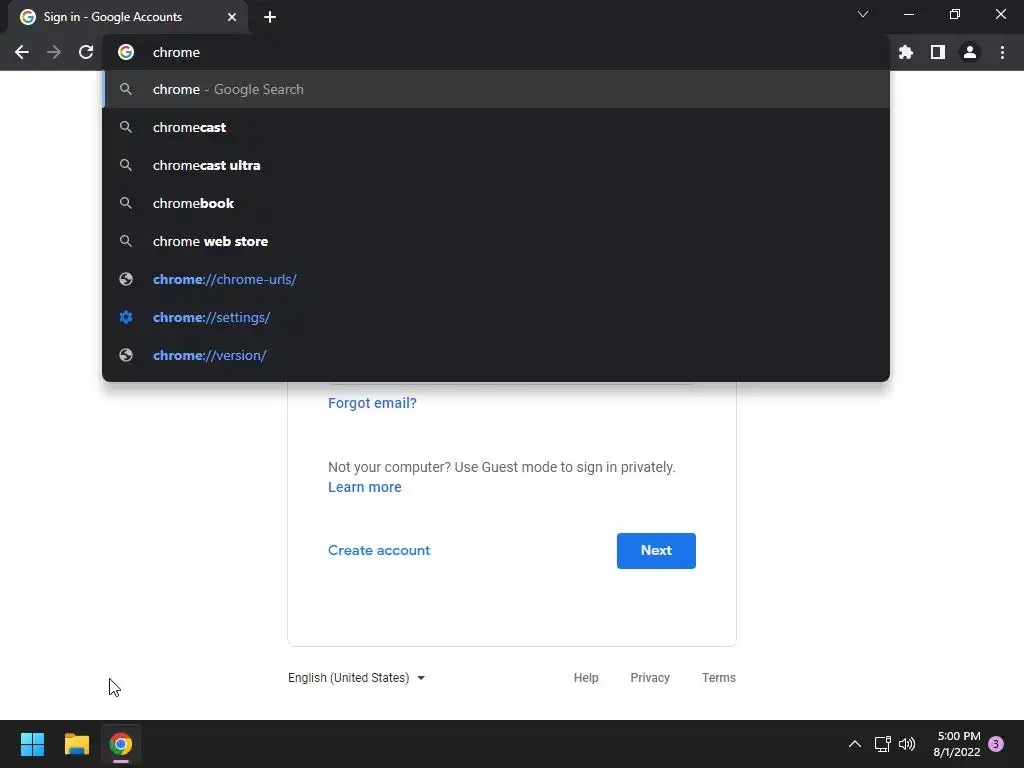The height and width of the screenshot is (768, 1024).
Task: Click the forward navigation arrow
Action: pyautogui.click(x=54, y=52)
